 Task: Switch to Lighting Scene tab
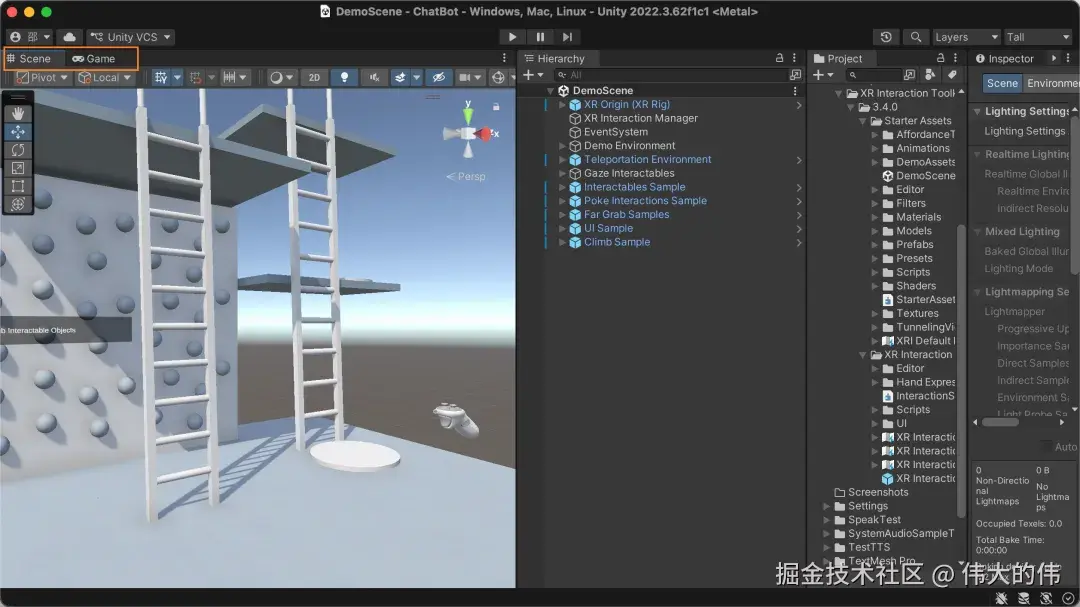pyautogui.click(x=1002, y=83)
